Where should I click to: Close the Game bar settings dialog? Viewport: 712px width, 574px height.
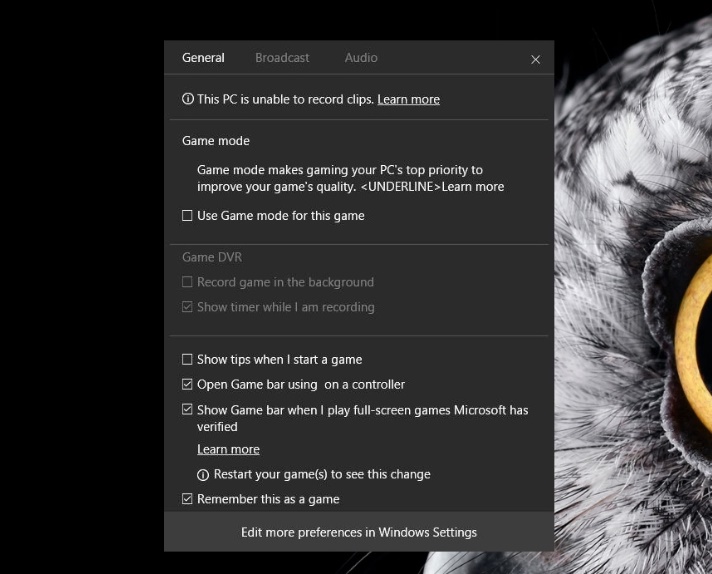pyautogui.click(x=535, y=59)
